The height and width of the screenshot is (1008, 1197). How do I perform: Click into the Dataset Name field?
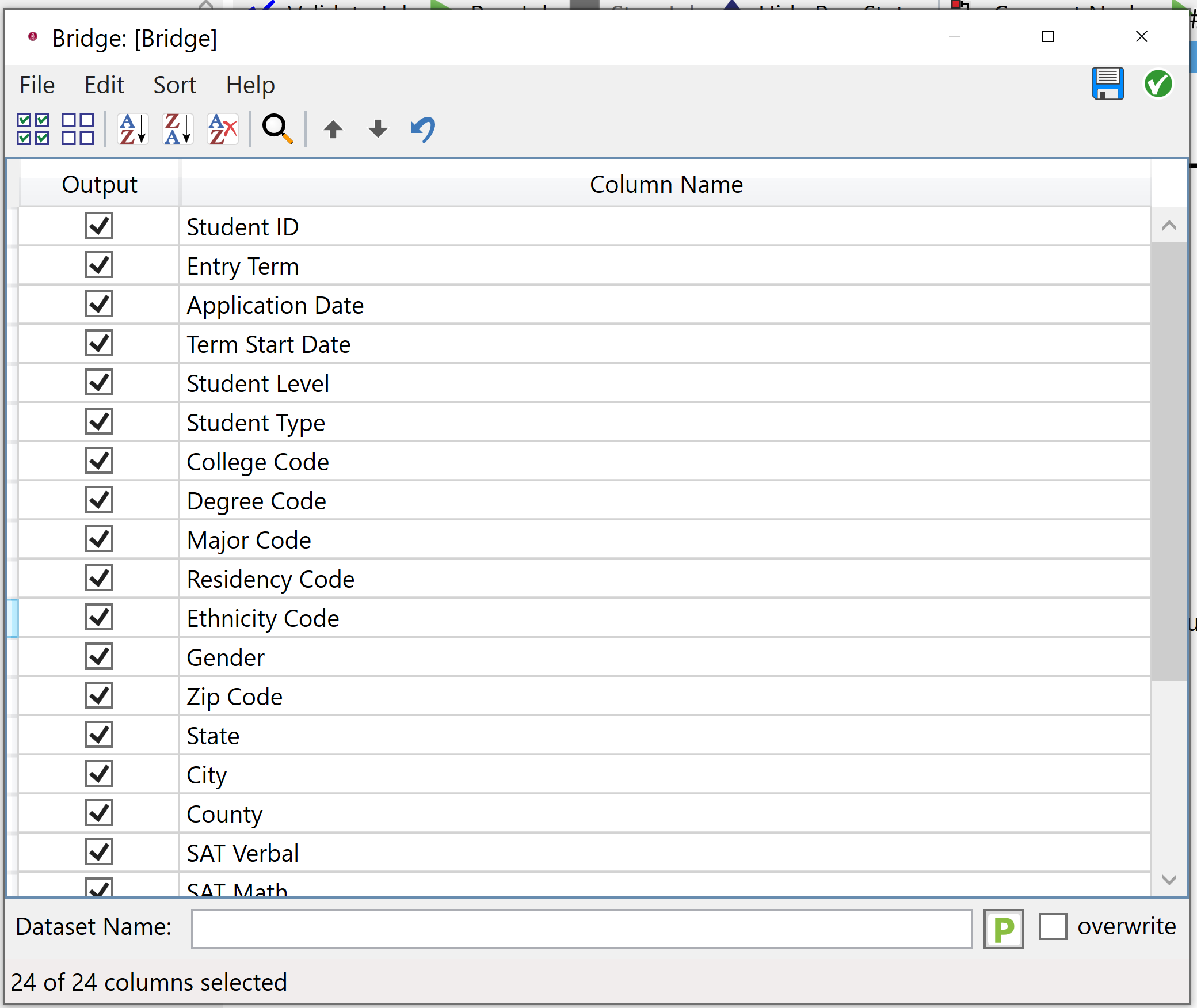581,929
